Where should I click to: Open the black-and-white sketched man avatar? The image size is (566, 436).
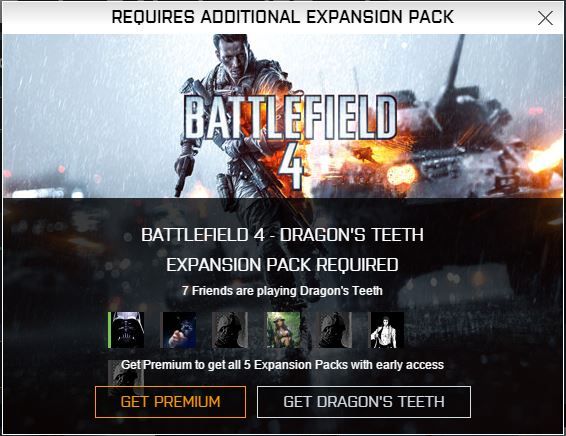[387, 330]
